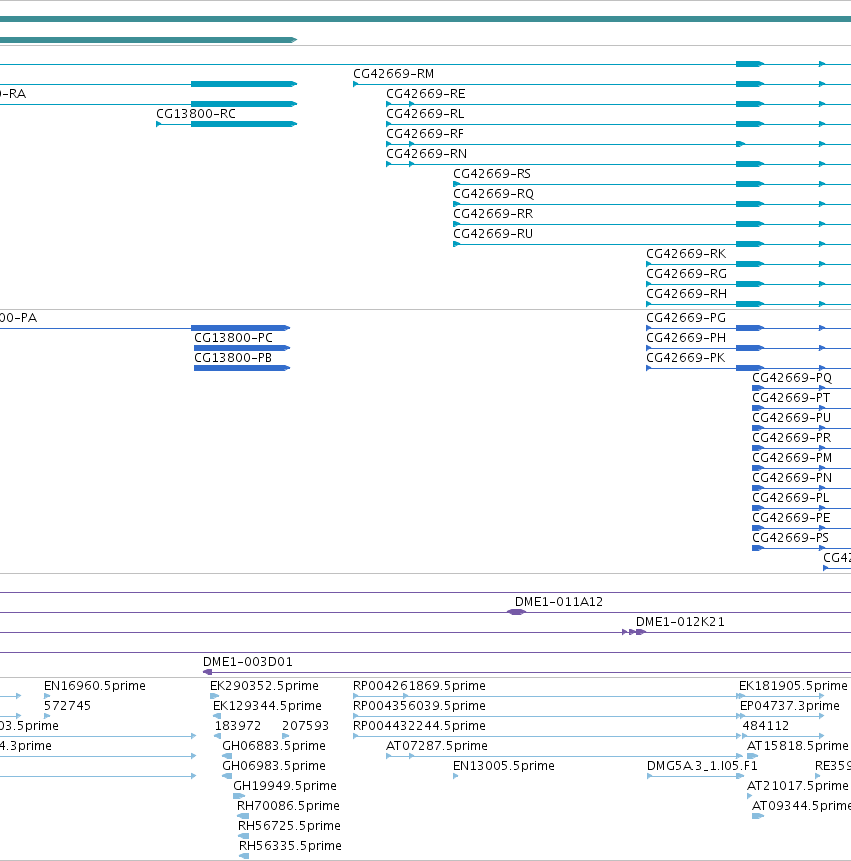Viewport: 851px width, 861px height.
Task: Click protein CG13800-PC label
Action: click(233, 338)
